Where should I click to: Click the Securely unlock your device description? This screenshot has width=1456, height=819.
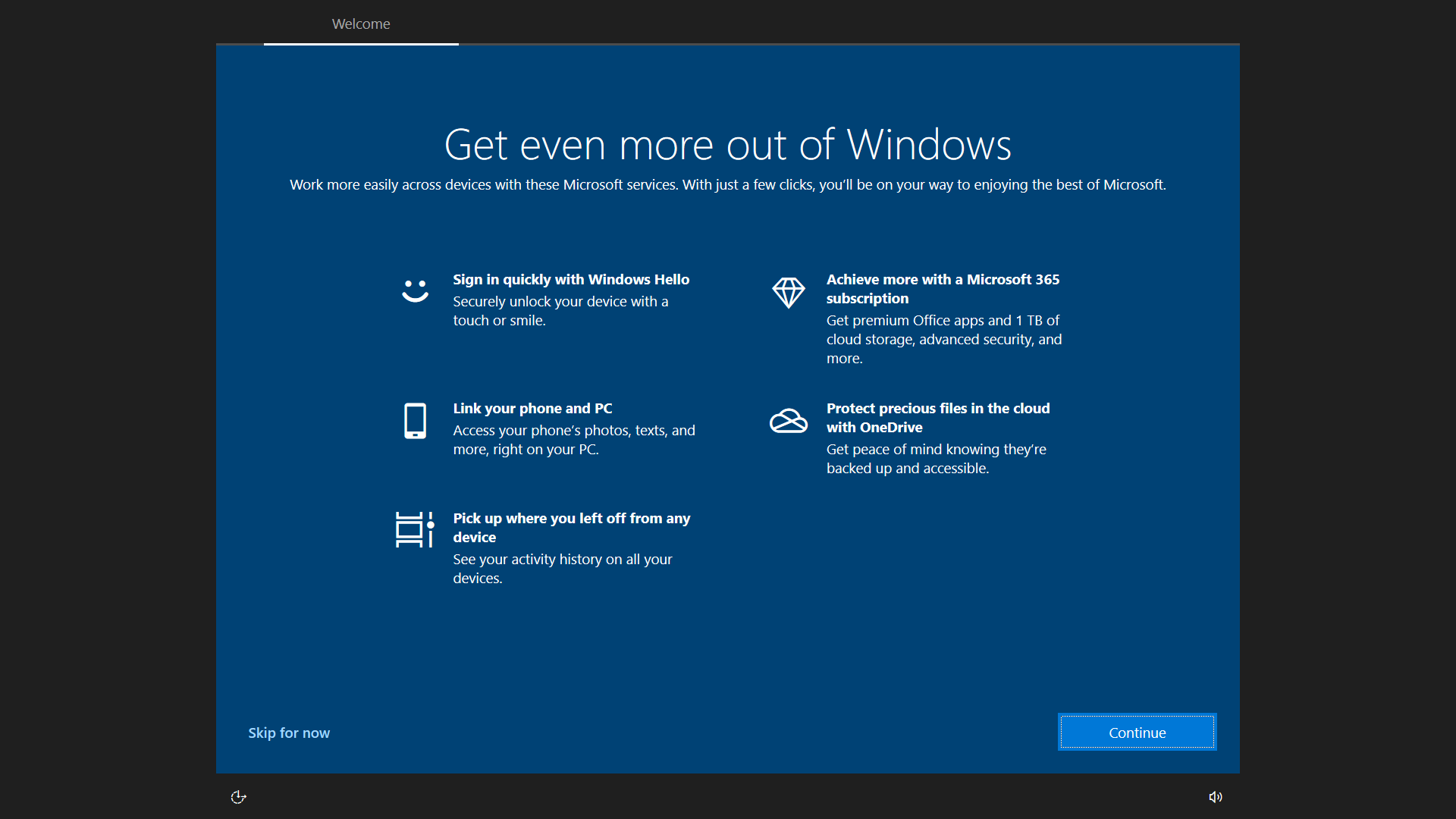560,311
